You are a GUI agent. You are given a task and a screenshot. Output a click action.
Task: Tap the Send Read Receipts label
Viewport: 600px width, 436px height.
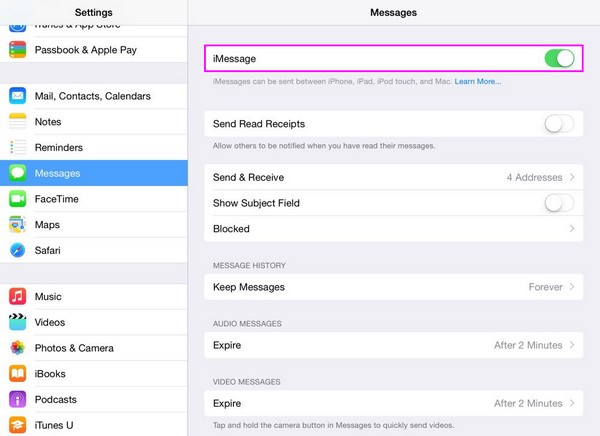[x=259, y=124]
